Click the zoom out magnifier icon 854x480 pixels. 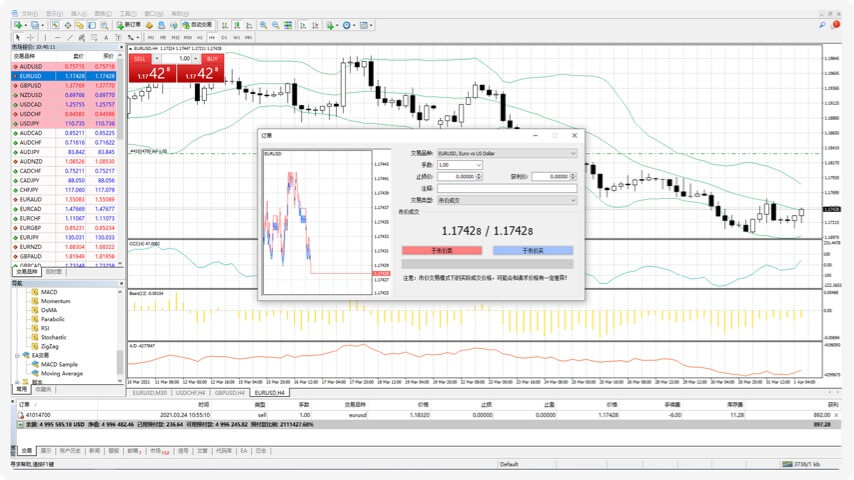276,24
